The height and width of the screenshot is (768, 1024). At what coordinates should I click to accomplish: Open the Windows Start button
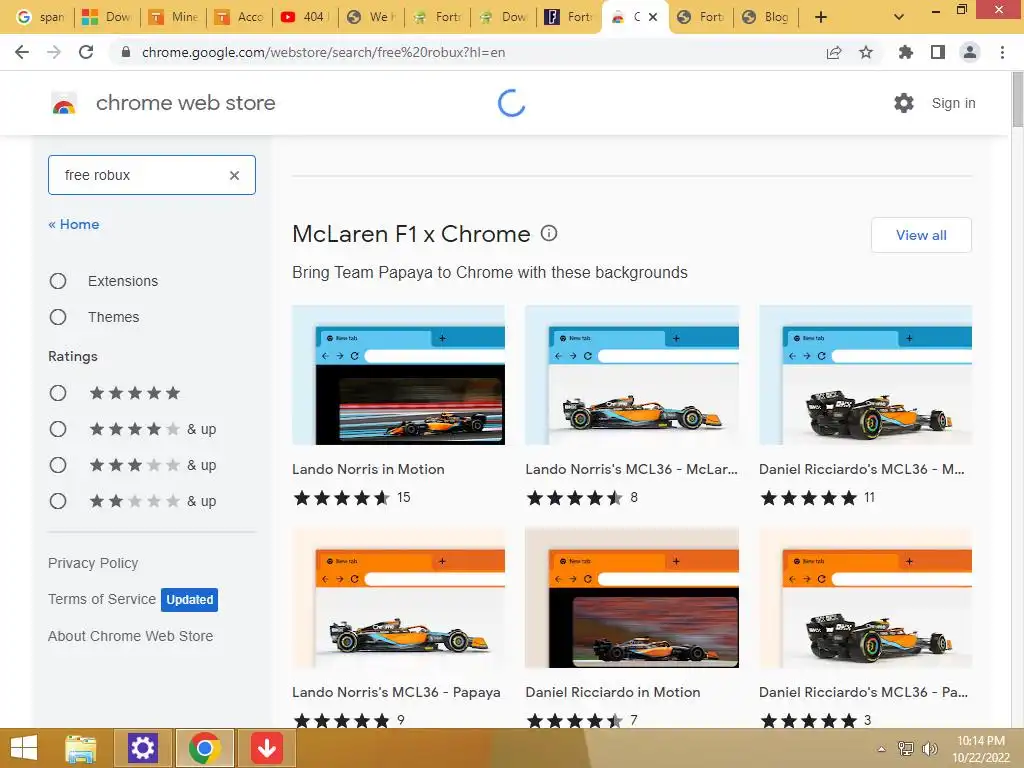coord(24,748)
